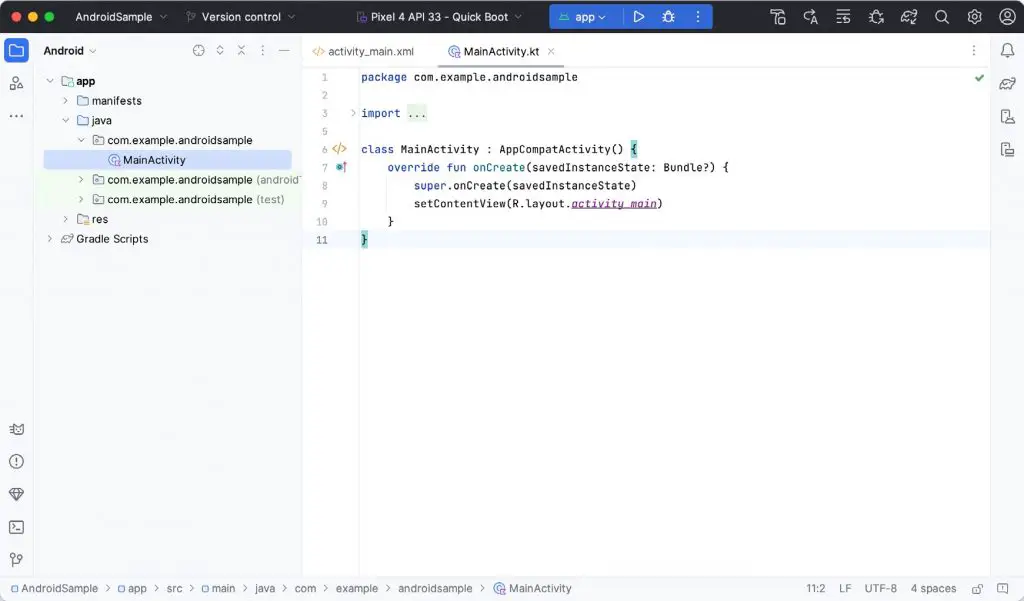Open MainActivity from the breadcrumb bar
This screenshot has height=601, width=1024.
540,589
